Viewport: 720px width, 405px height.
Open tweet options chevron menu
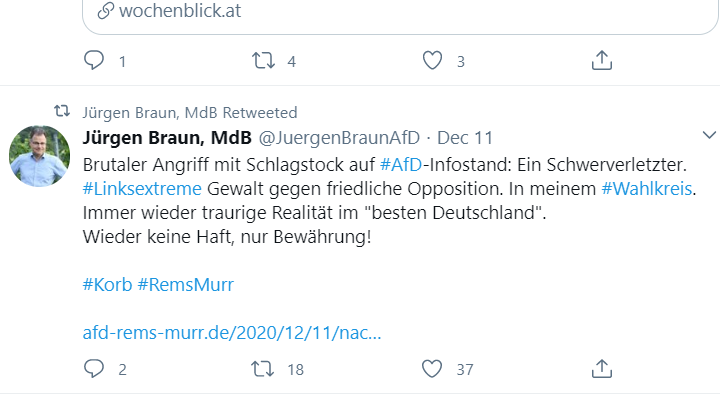[710, 135]
